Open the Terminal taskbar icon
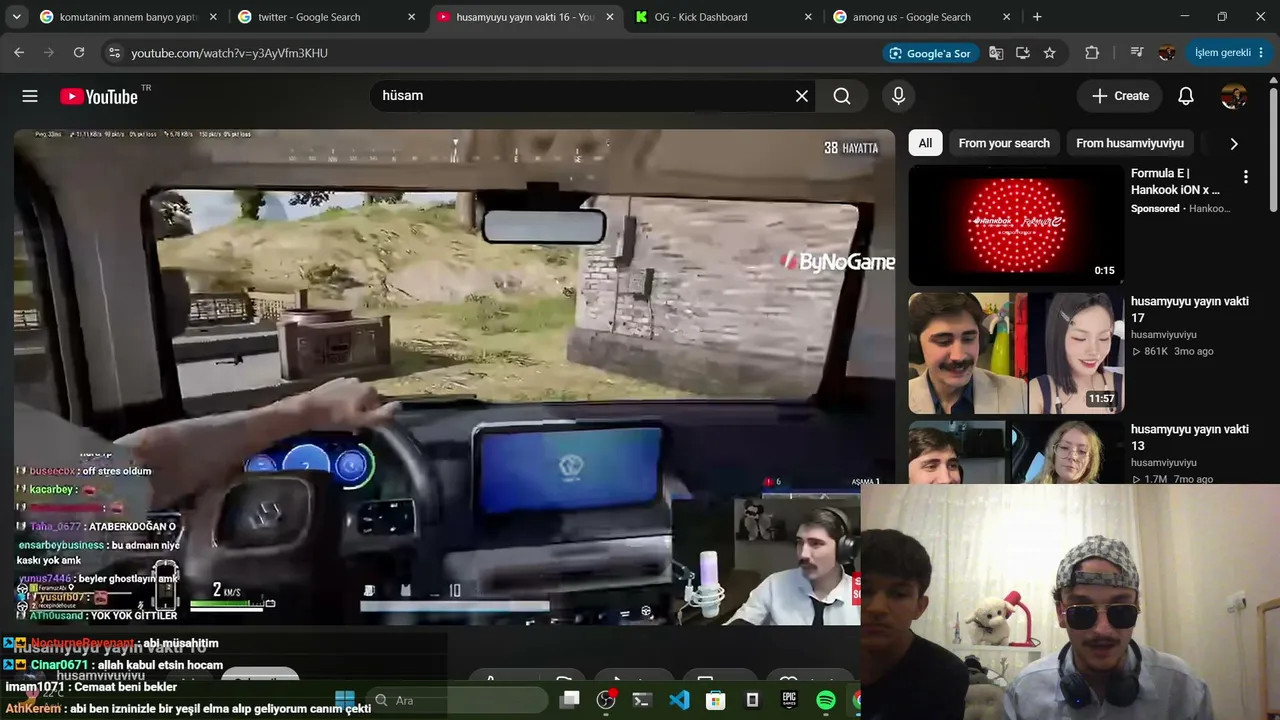 [642, 700]
